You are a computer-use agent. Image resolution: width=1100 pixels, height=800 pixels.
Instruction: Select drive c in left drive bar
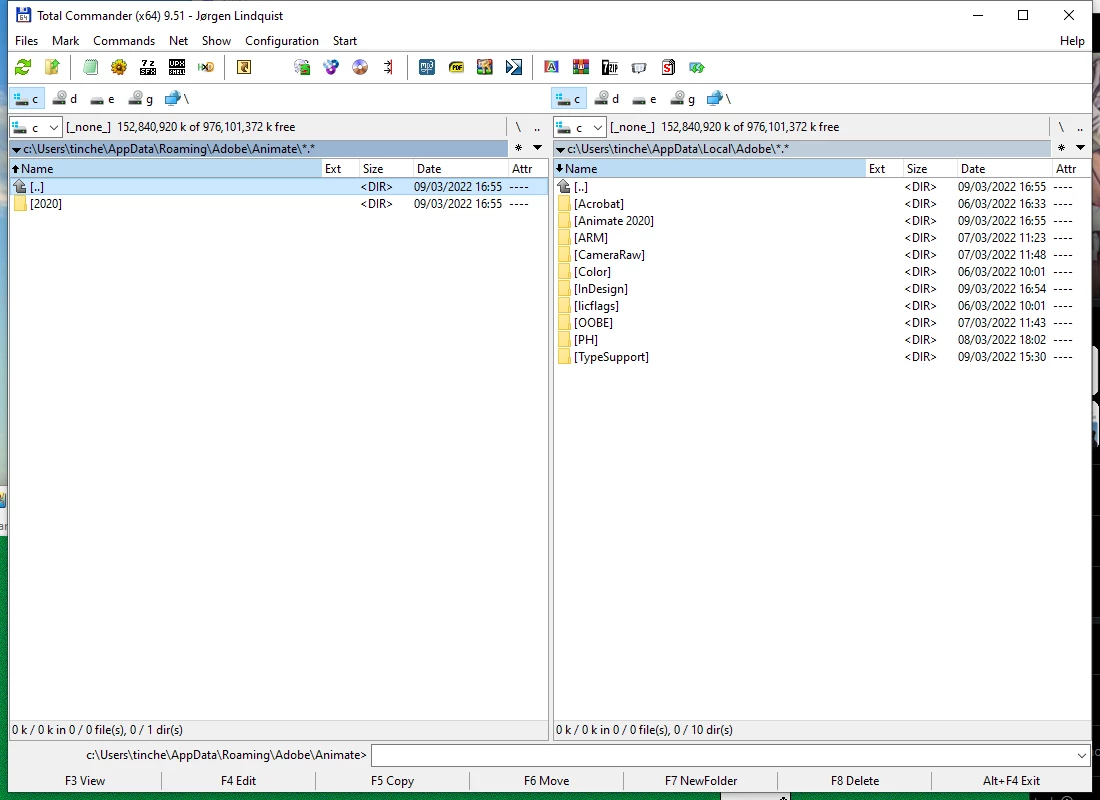27,99
